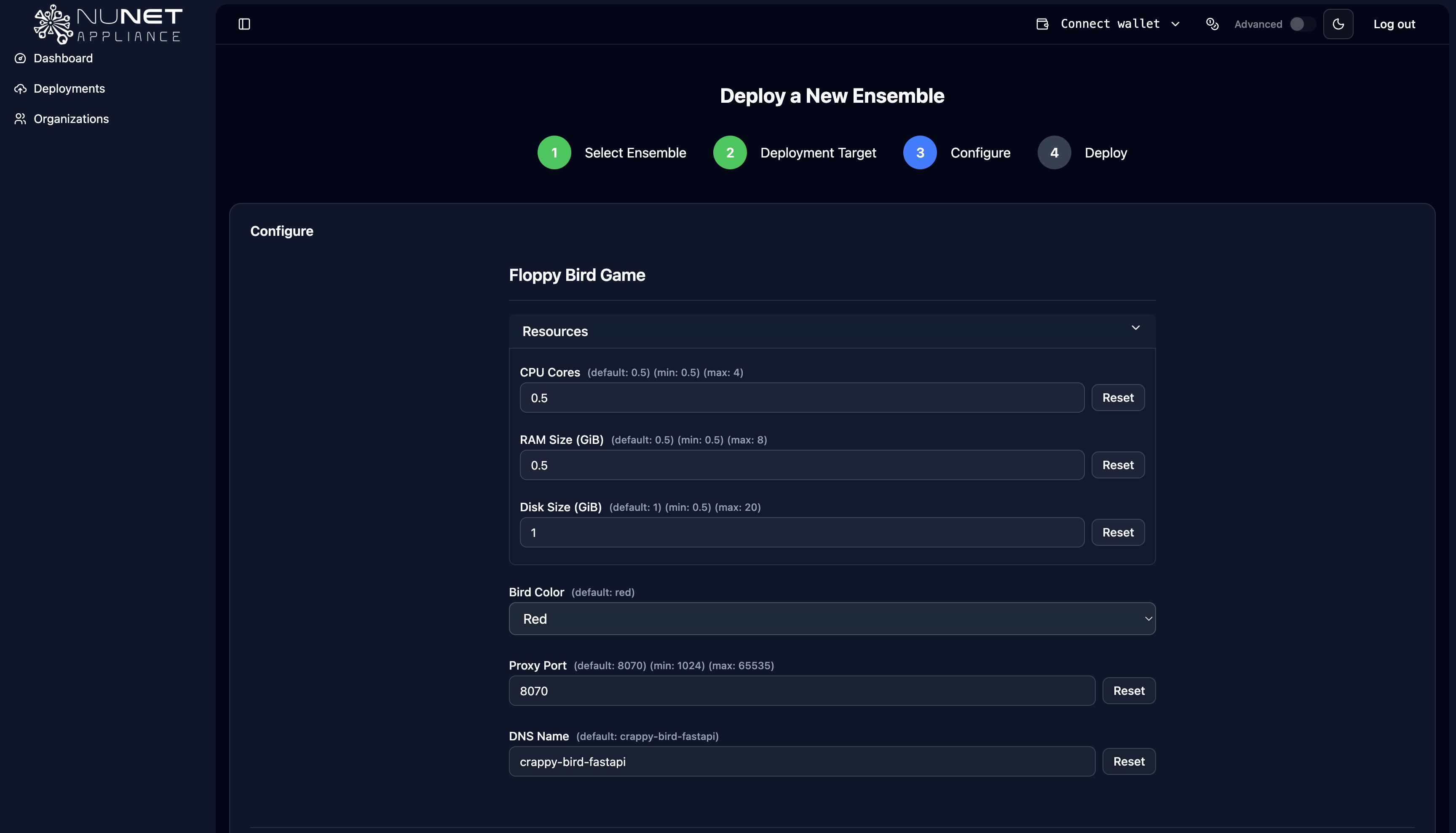Click the Deployments cloud icon

pyautogui.click(x=20, y=89)
